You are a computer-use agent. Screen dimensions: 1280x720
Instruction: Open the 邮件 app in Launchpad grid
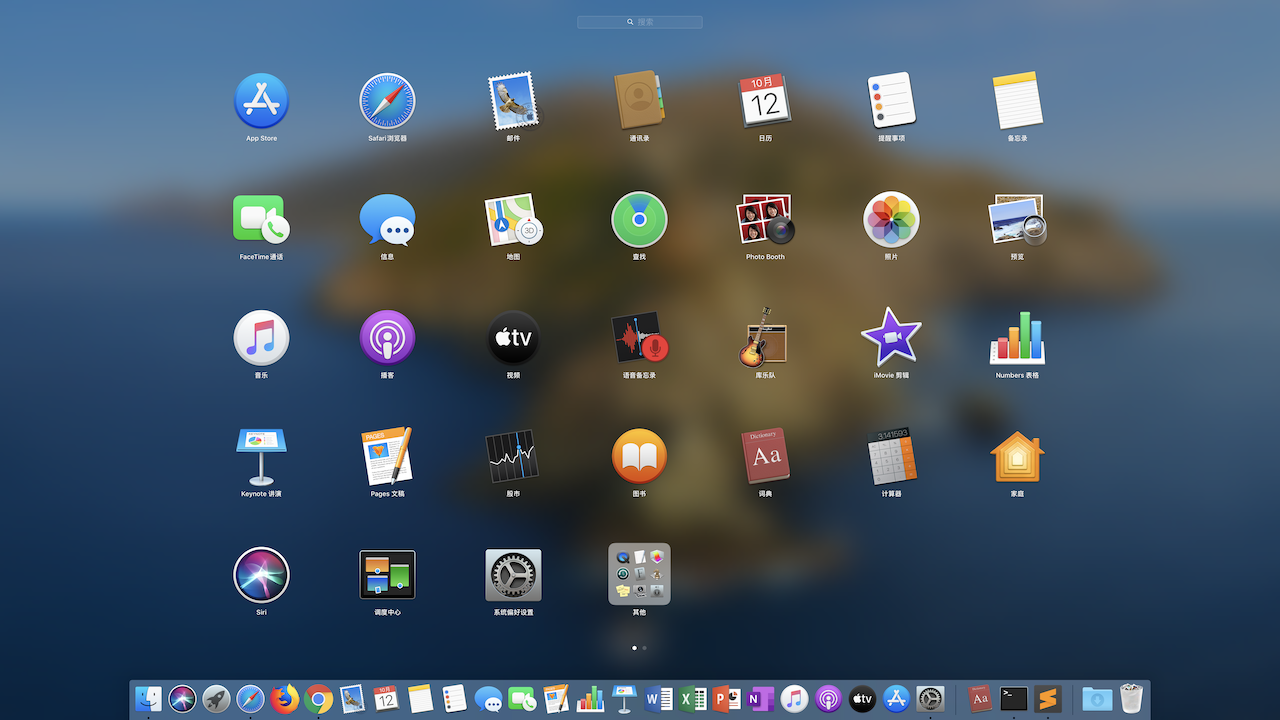[513, 100]
